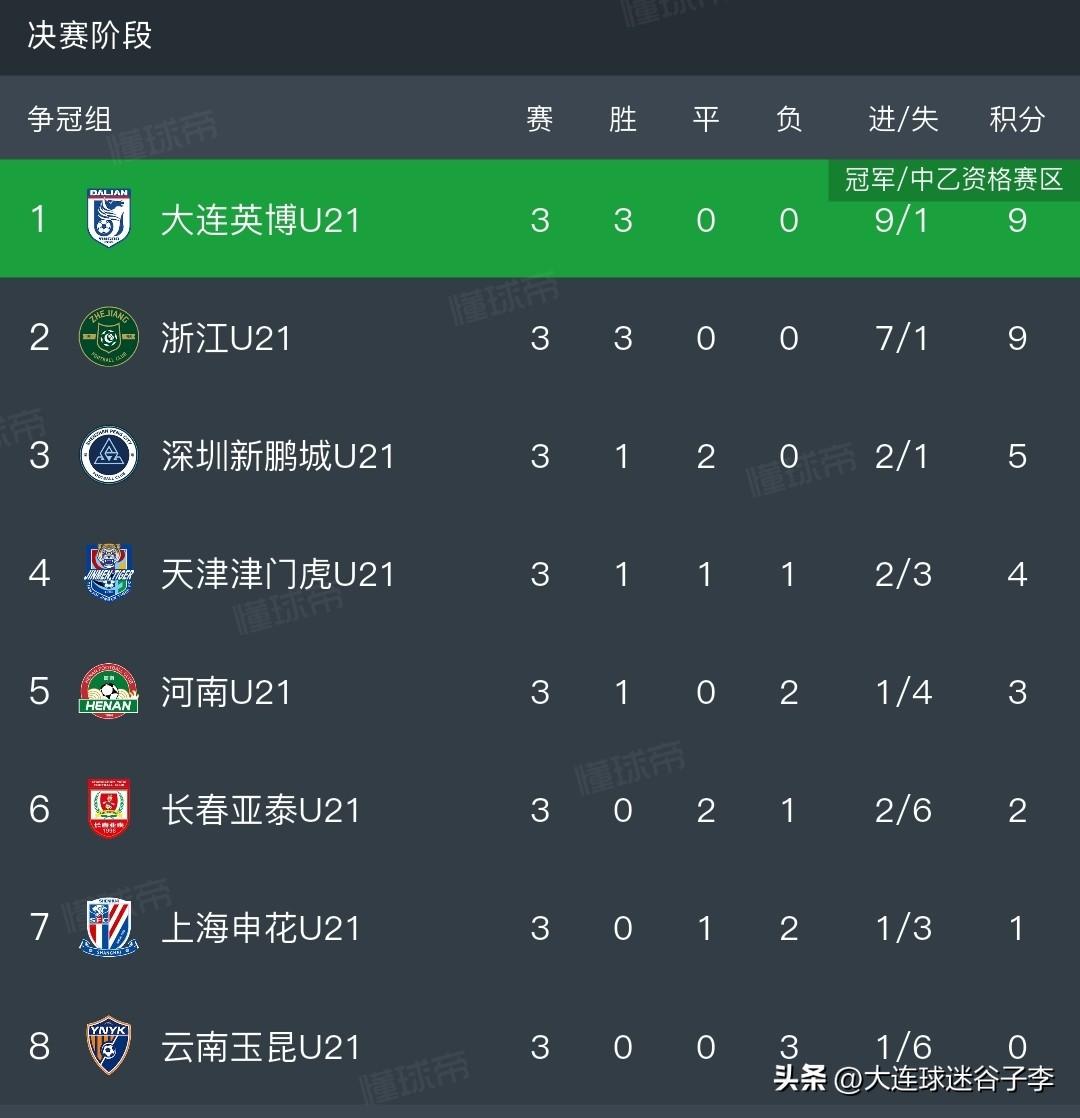
Task: Open team name 大连英博U21
Action: click(x=260, y=220)
